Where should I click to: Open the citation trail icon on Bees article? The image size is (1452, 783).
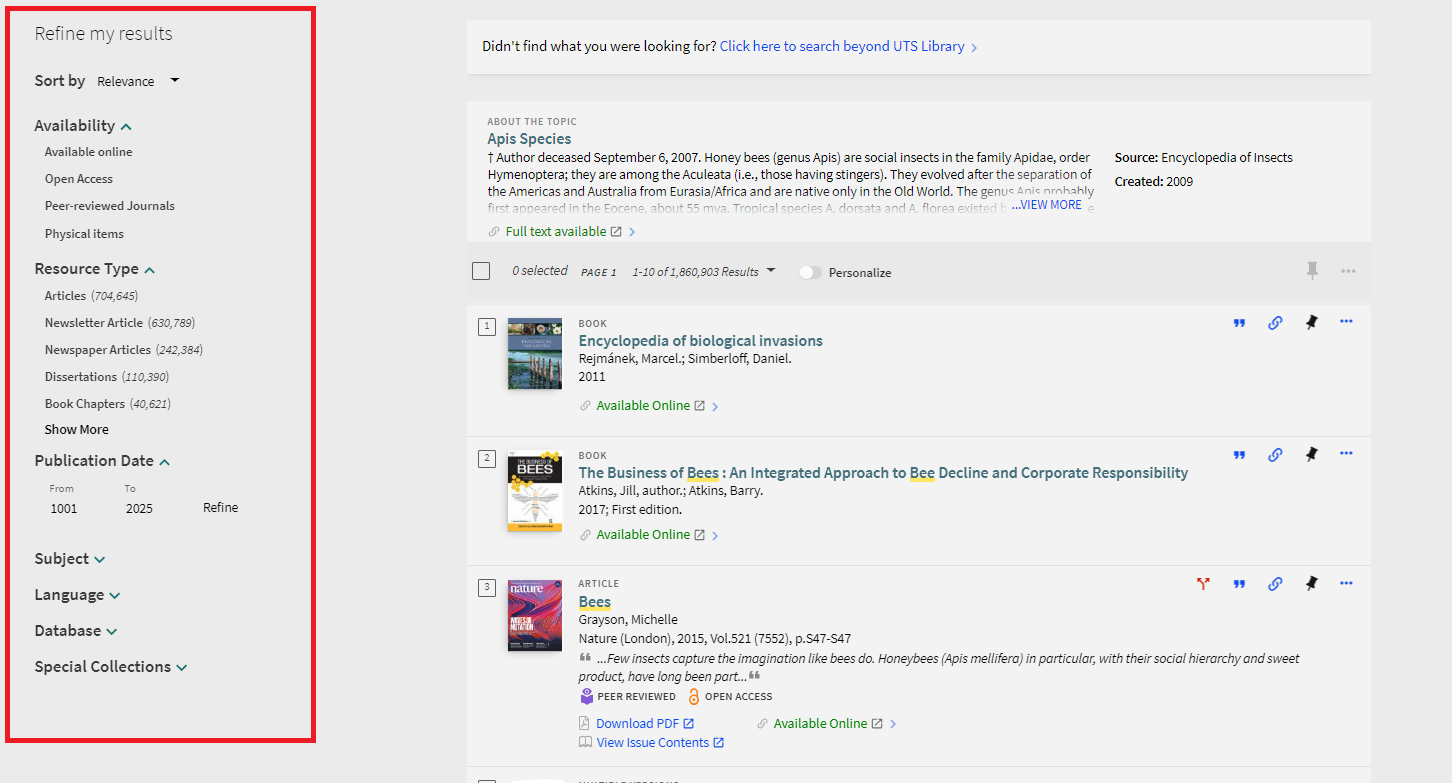click(x=1203, y=583)
